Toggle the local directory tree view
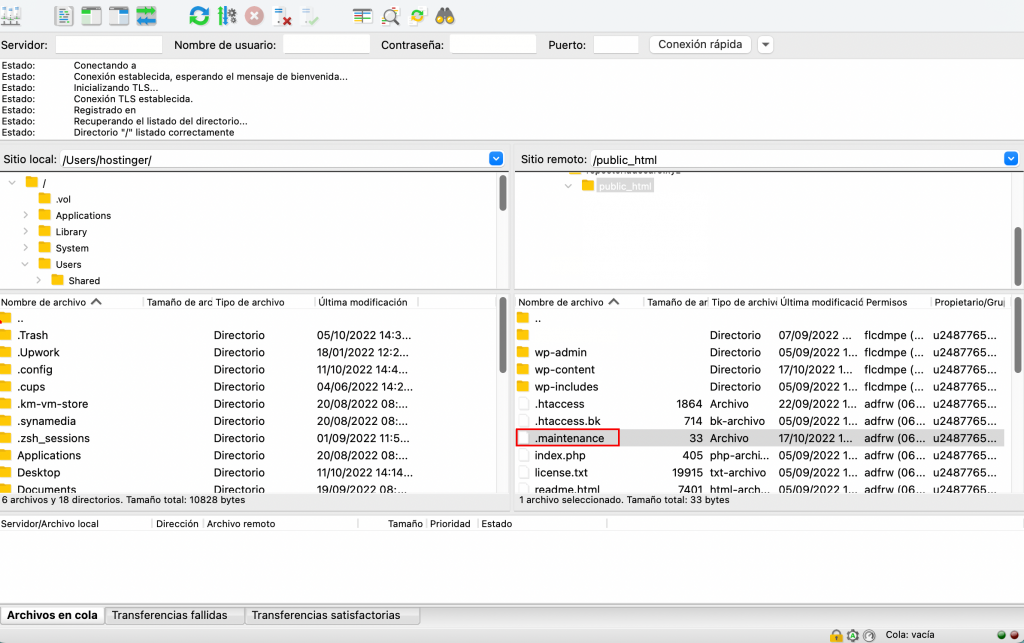This screenshot has height=643, width=1024. click(91, 15)
